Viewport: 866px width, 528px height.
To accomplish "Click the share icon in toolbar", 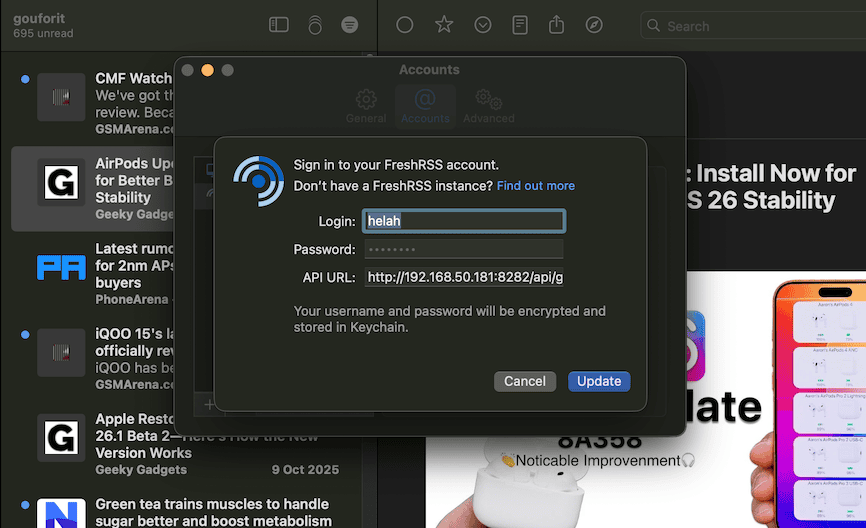I will tap(557, 25).
